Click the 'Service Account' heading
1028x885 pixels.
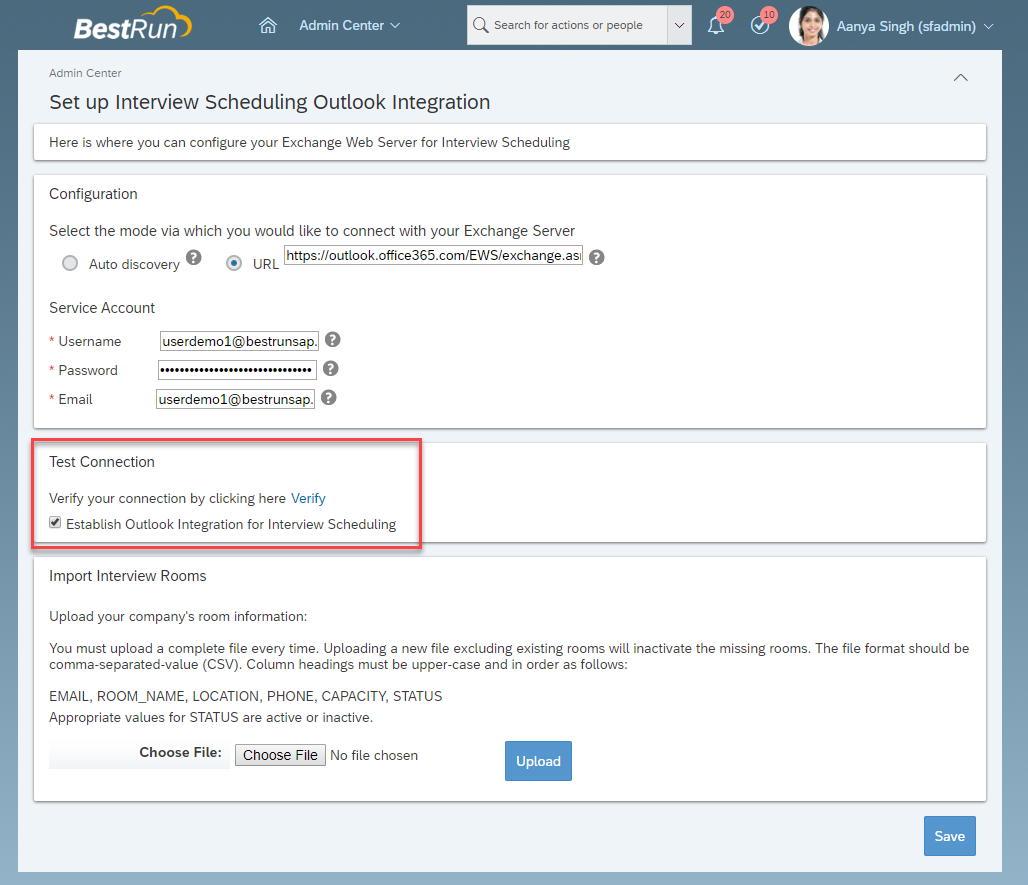click(x=102, y=308)
